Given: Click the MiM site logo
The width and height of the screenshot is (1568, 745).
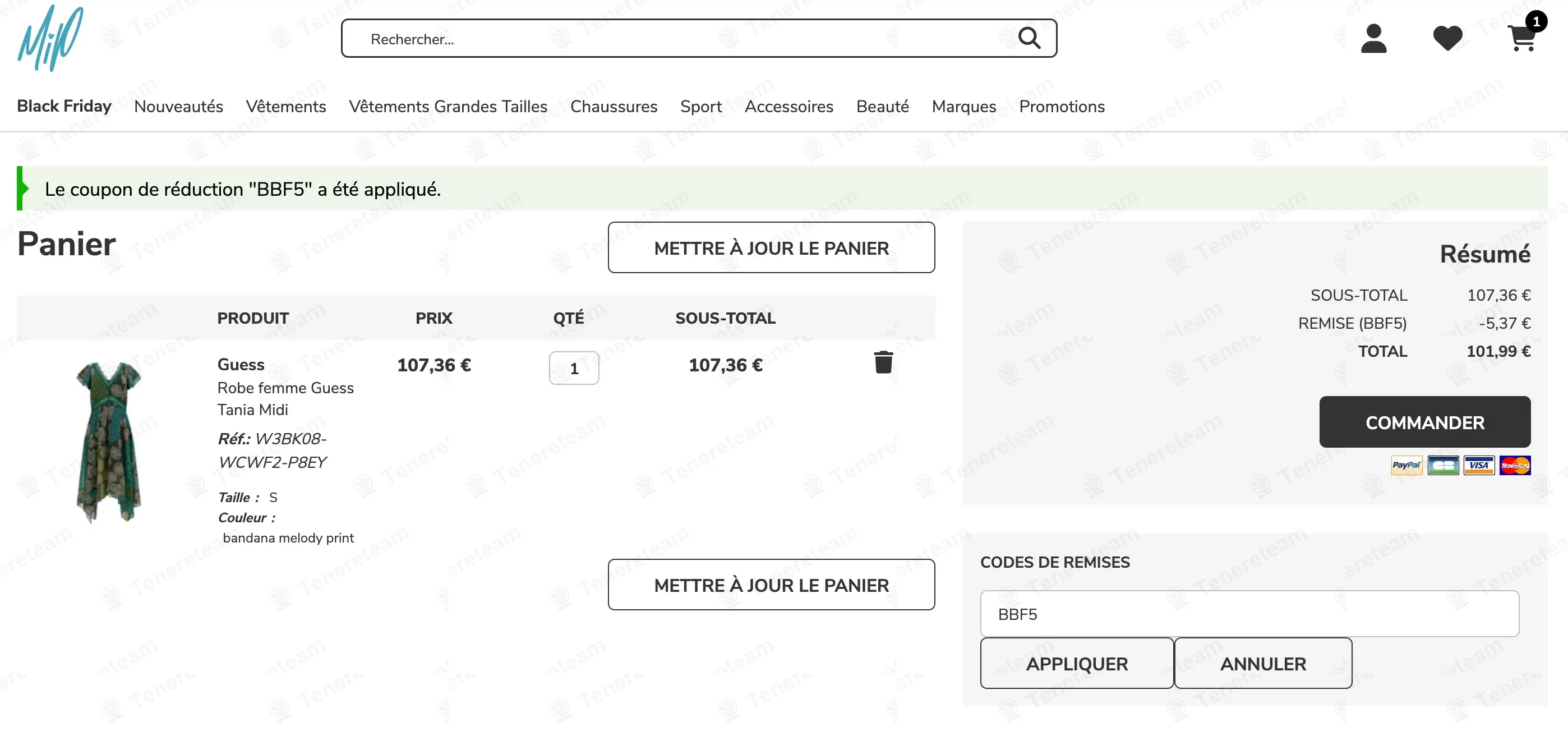Looking at the screenshot, I should 50,38.
